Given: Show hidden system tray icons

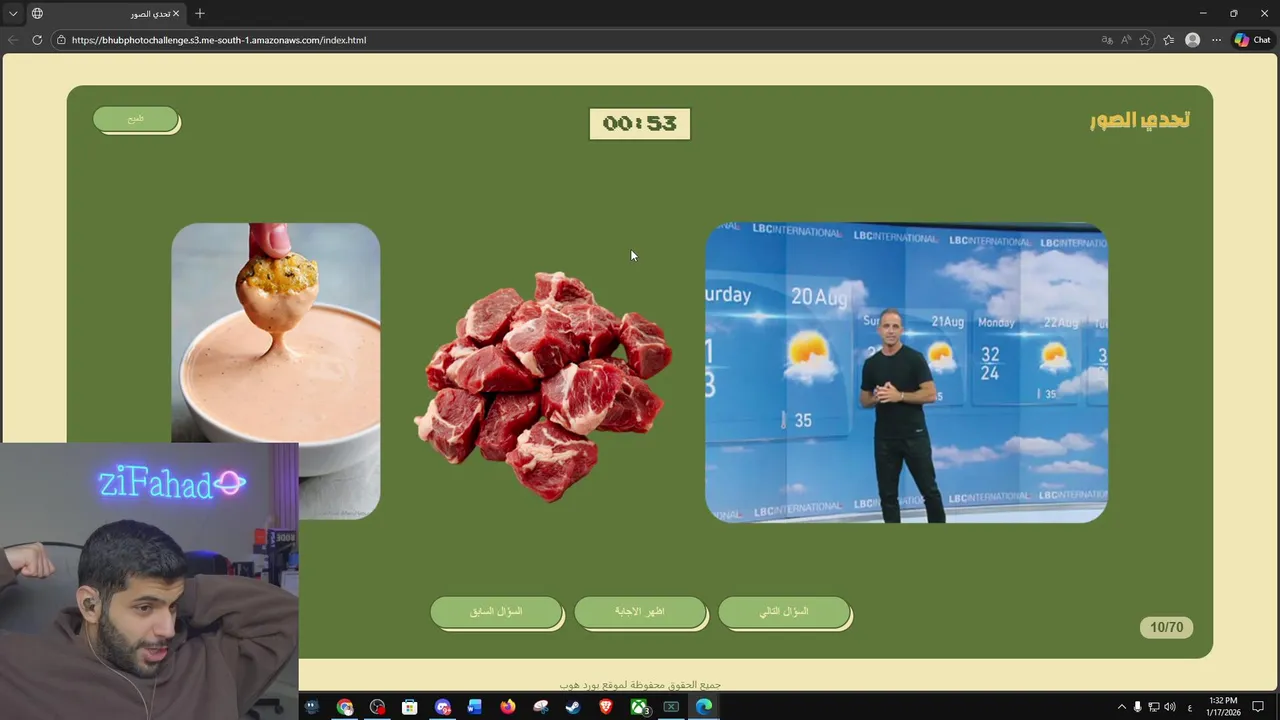Looking at the screenshot, I should click(1121, 707).
